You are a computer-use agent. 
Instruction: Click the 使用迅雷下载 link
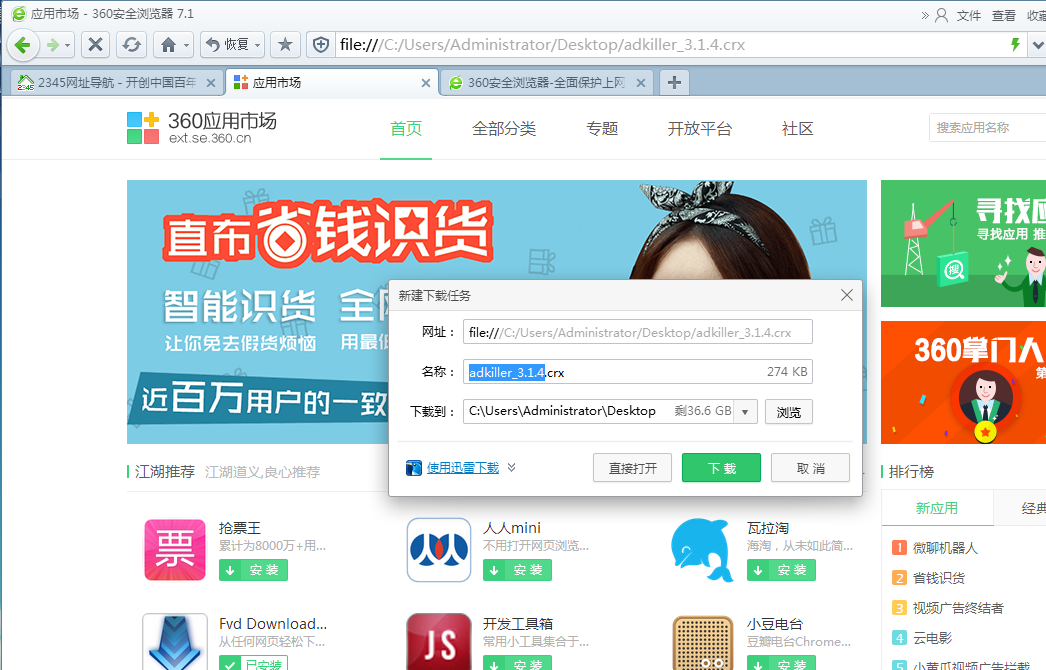pyautogui.click(x=462, y=467)
